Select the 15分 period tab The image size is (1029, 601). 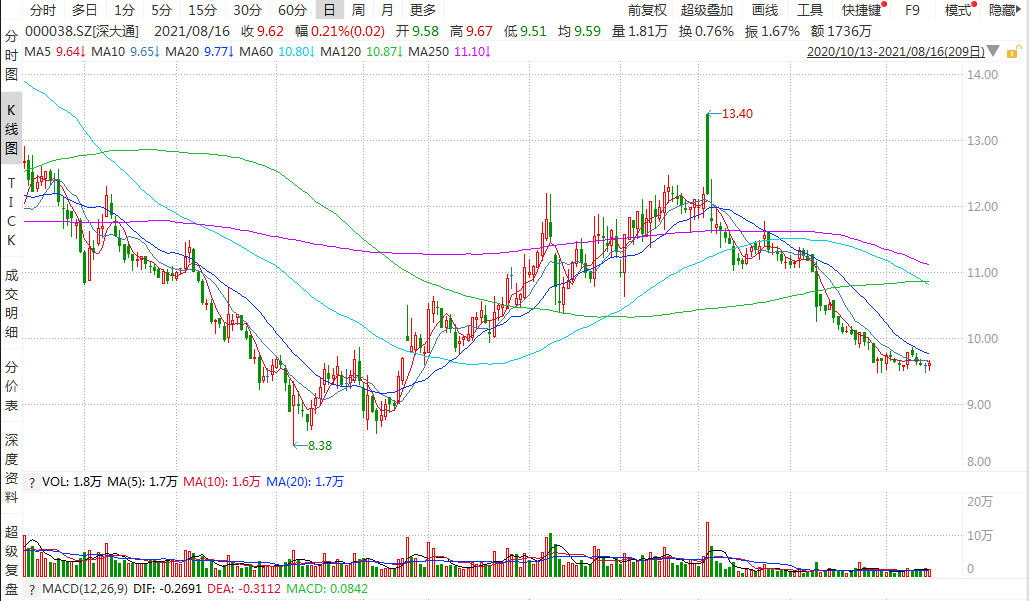[x=202, y=10]
